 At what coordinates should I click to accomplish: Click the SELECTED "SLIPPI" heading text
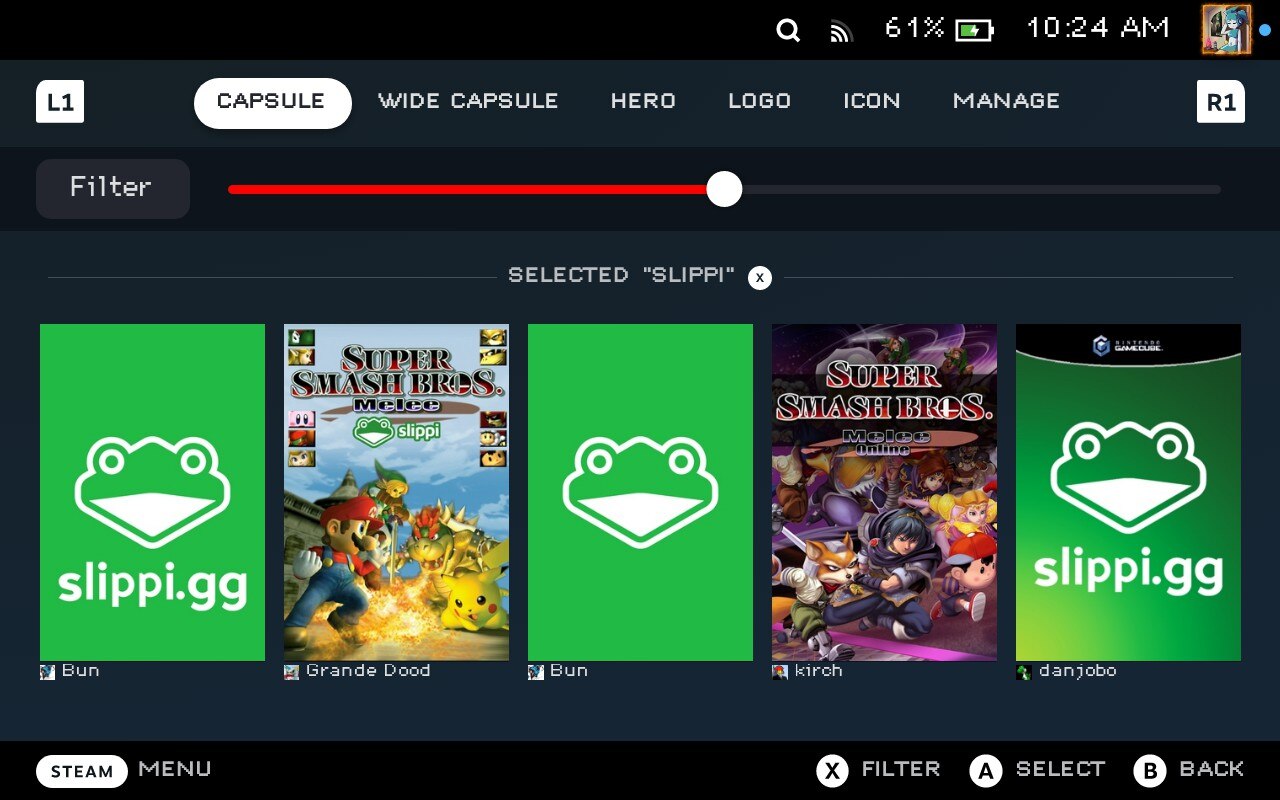pyautogui.click(x=622, y=275)
